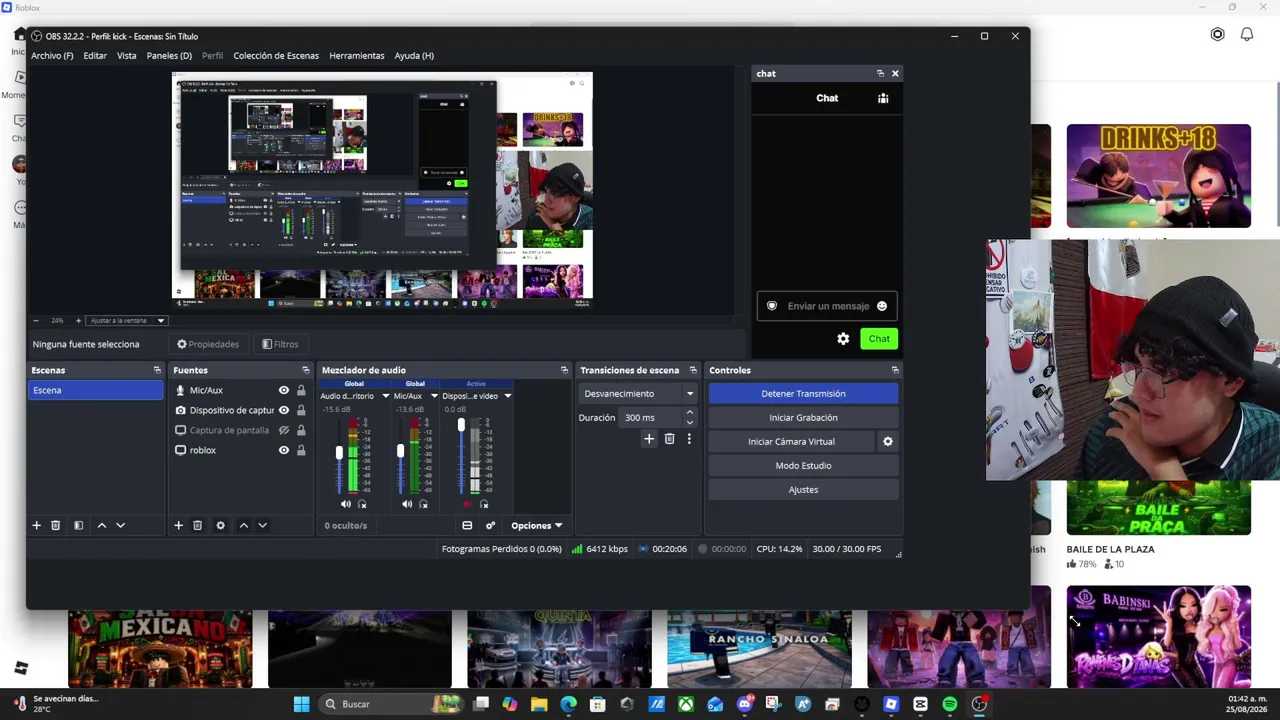The image size is (1280, 720).
Task: Add a new source with plus icon in Fuentes
Action: point(178,525)
